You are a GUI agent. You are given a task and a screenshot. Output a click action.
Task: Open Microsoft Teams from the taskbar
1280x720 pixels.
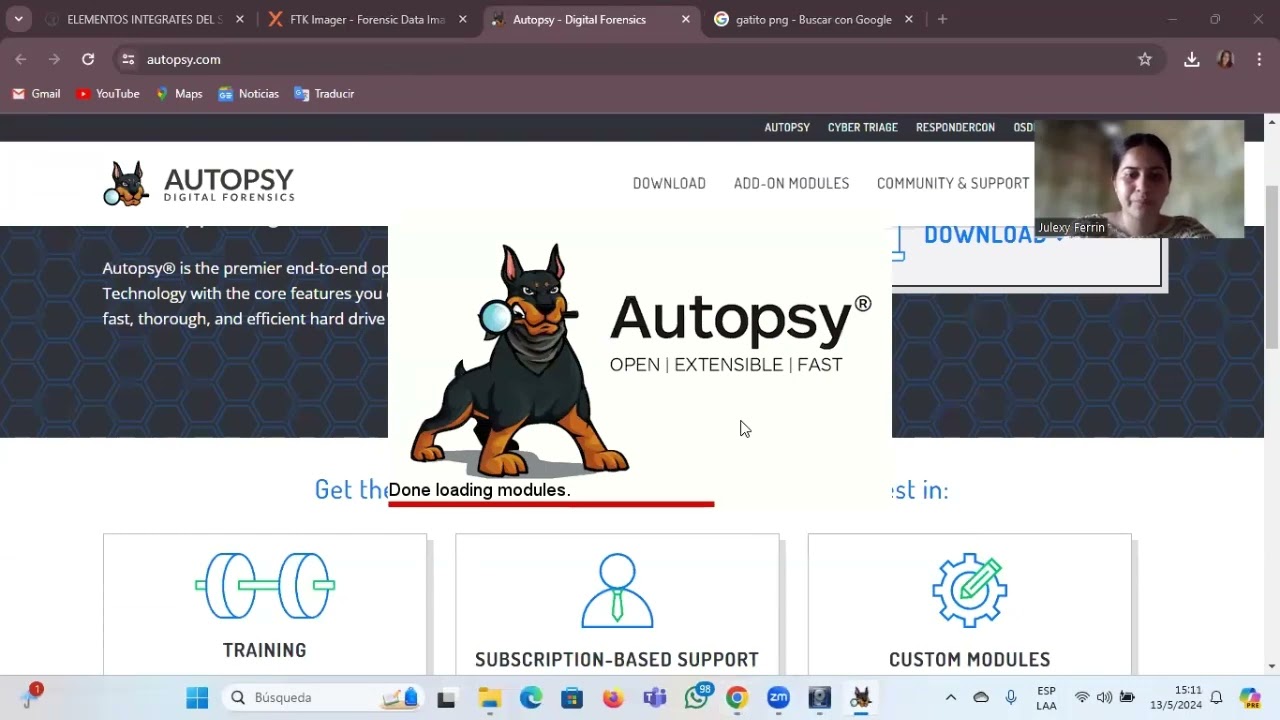(655, 697)
